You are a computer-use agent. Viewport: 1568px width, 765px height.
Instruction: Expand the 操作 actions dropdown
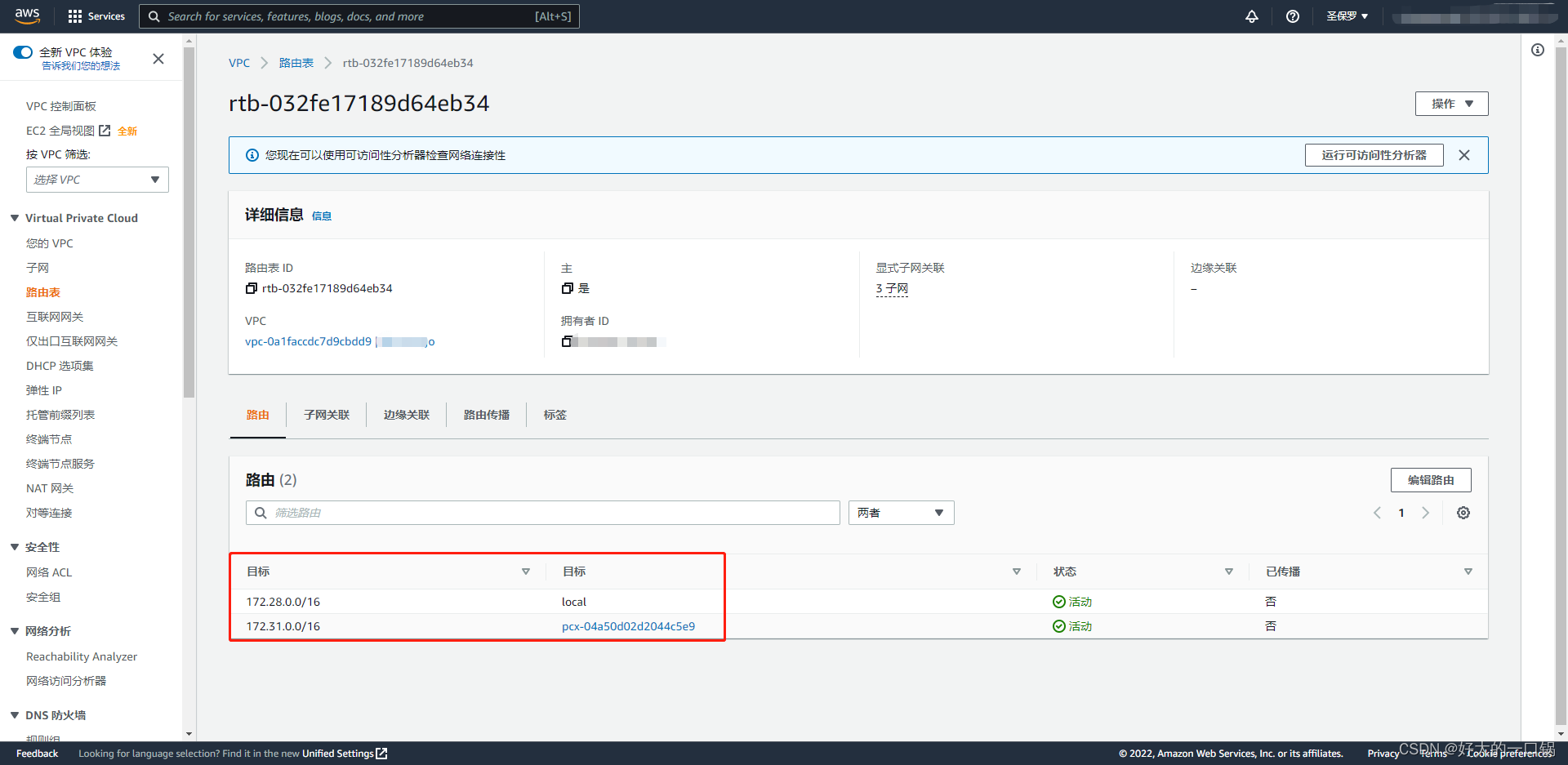pyautogui.click(x=1451, y=104)
